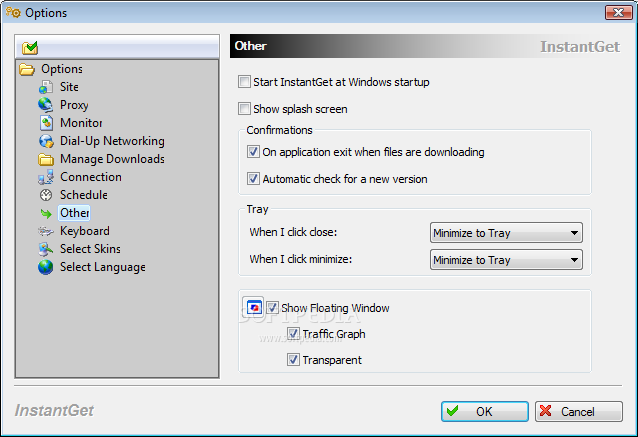Screen dimensions: 638x437
Task: Click the Manage Downloads folder icon
Action: 46,159
